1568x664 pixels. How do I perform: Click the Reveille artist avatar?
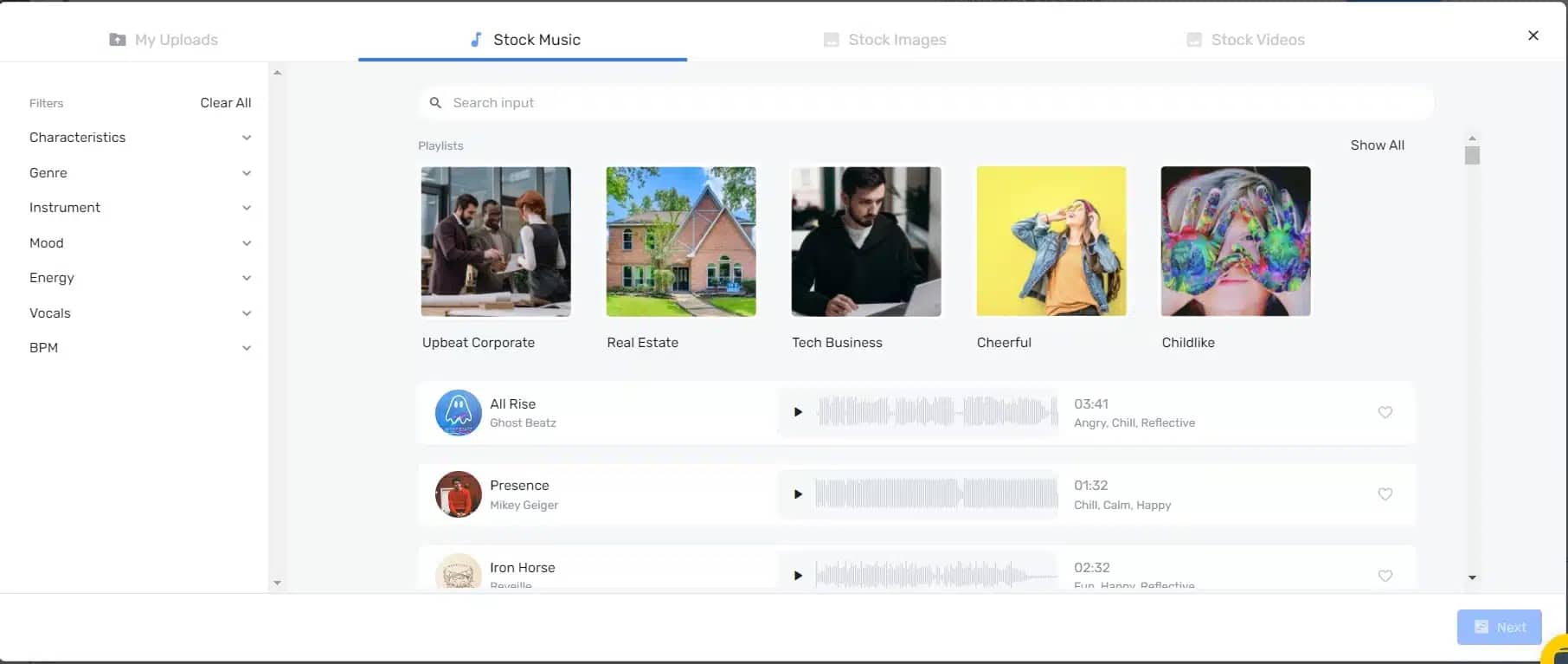(x=458, y=571)
